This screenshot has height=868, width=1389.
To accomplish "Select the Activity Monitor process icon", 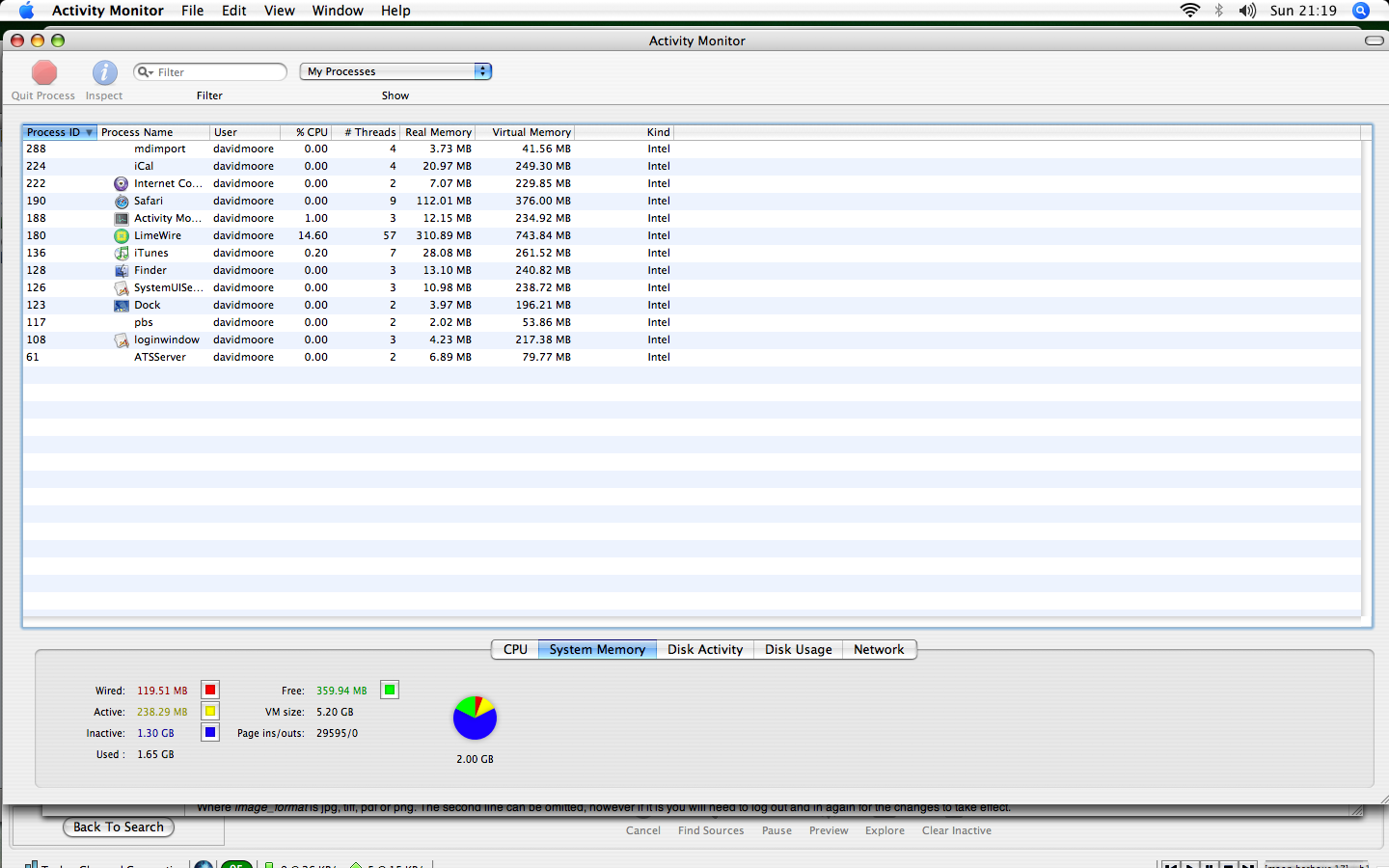I will click(121, 218).
